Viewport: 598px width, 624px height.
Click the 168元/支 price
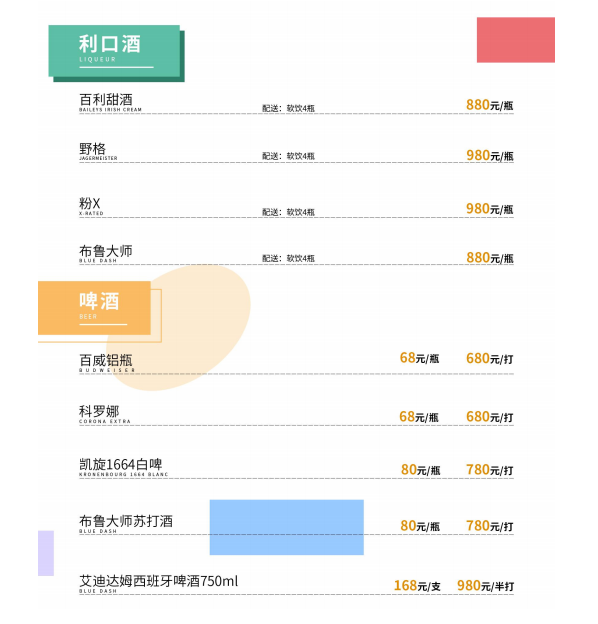click(x=417, y=585)
